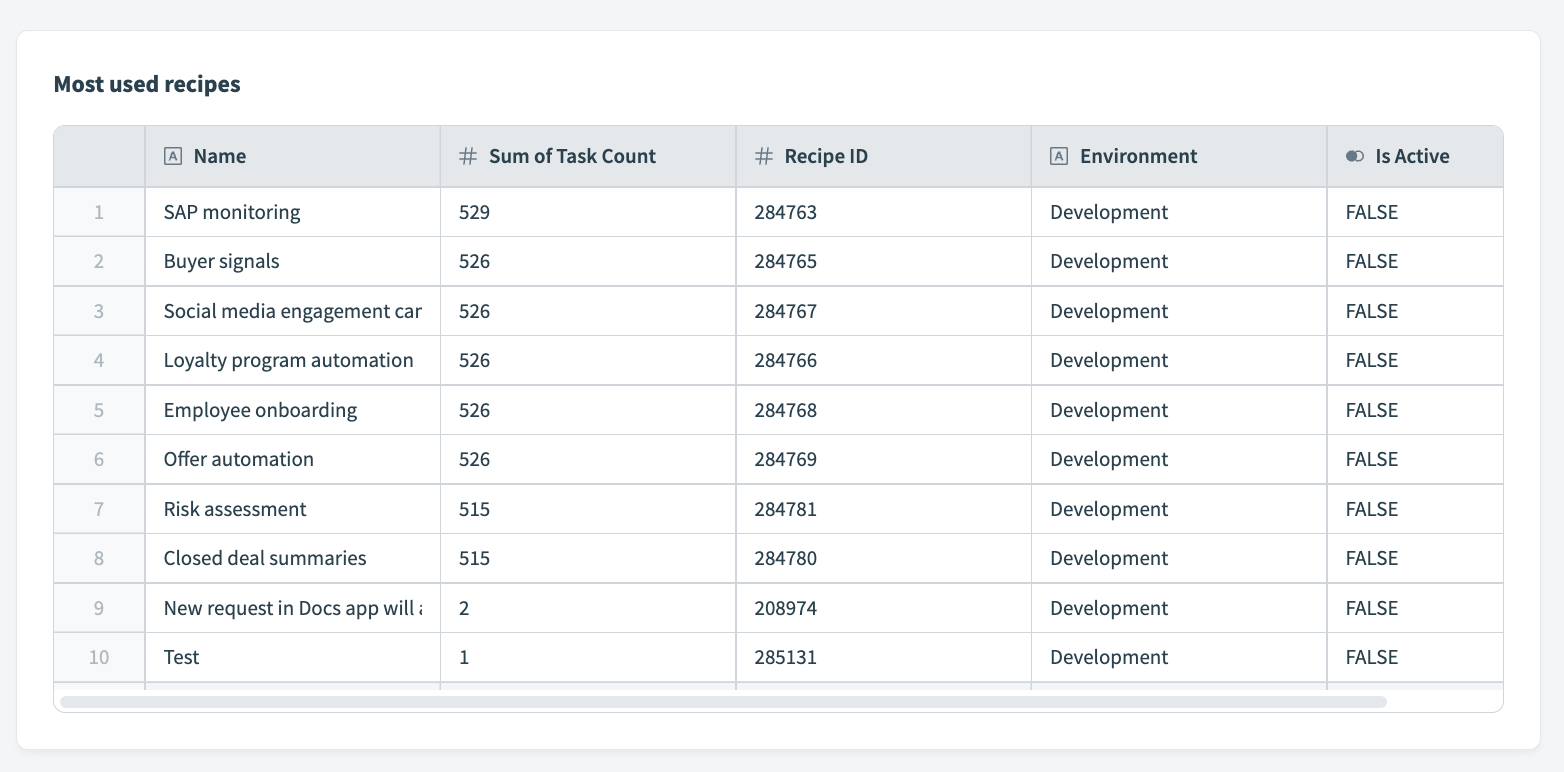Click the Closed deal summaries cell
Viewport: 1564px width, 772px height.
coord(265,558)
